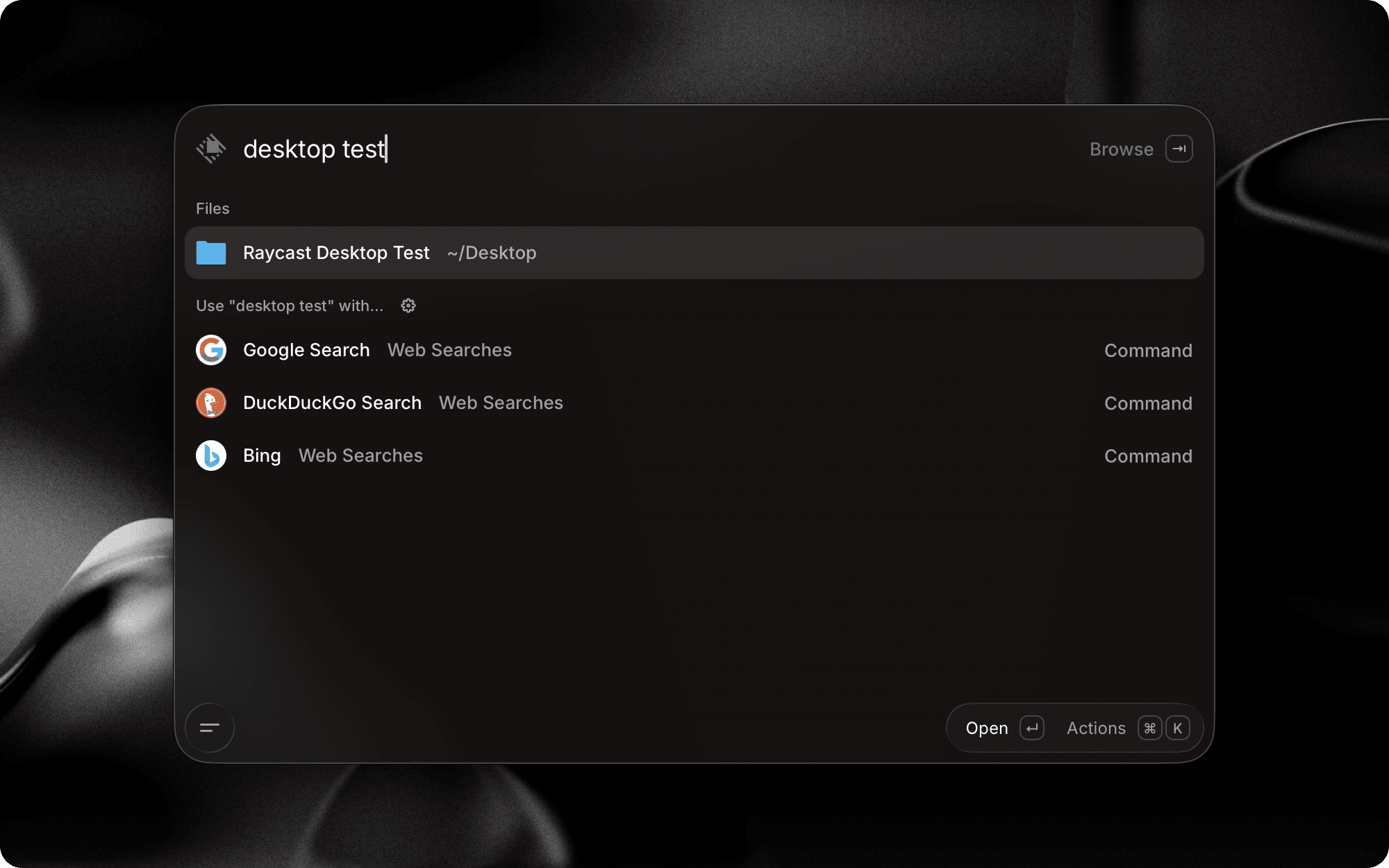Click the Return key icon next to Open
The height and width of the screenshot is (868, 1389).
pyautogui.click(x=1032, y=728)
